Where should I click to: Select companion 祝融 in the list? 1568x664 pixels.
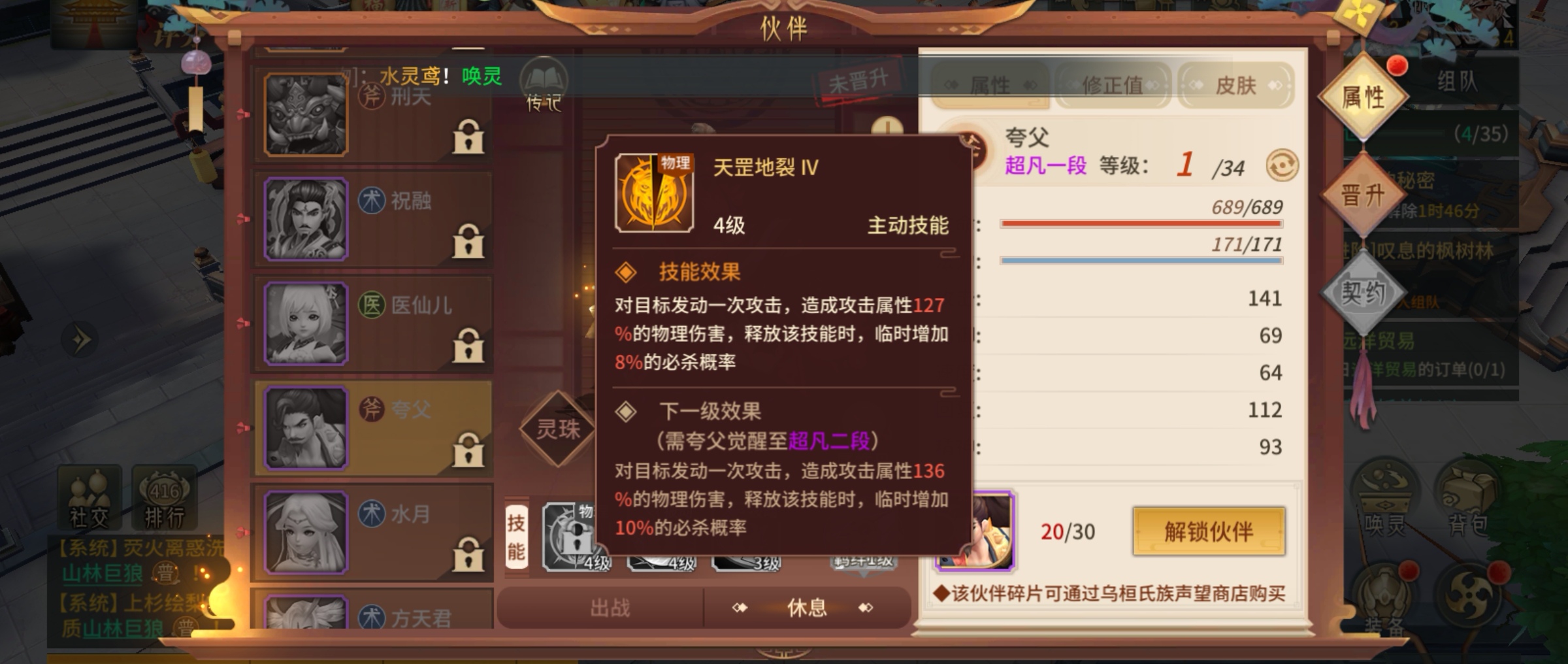point(372,219)
